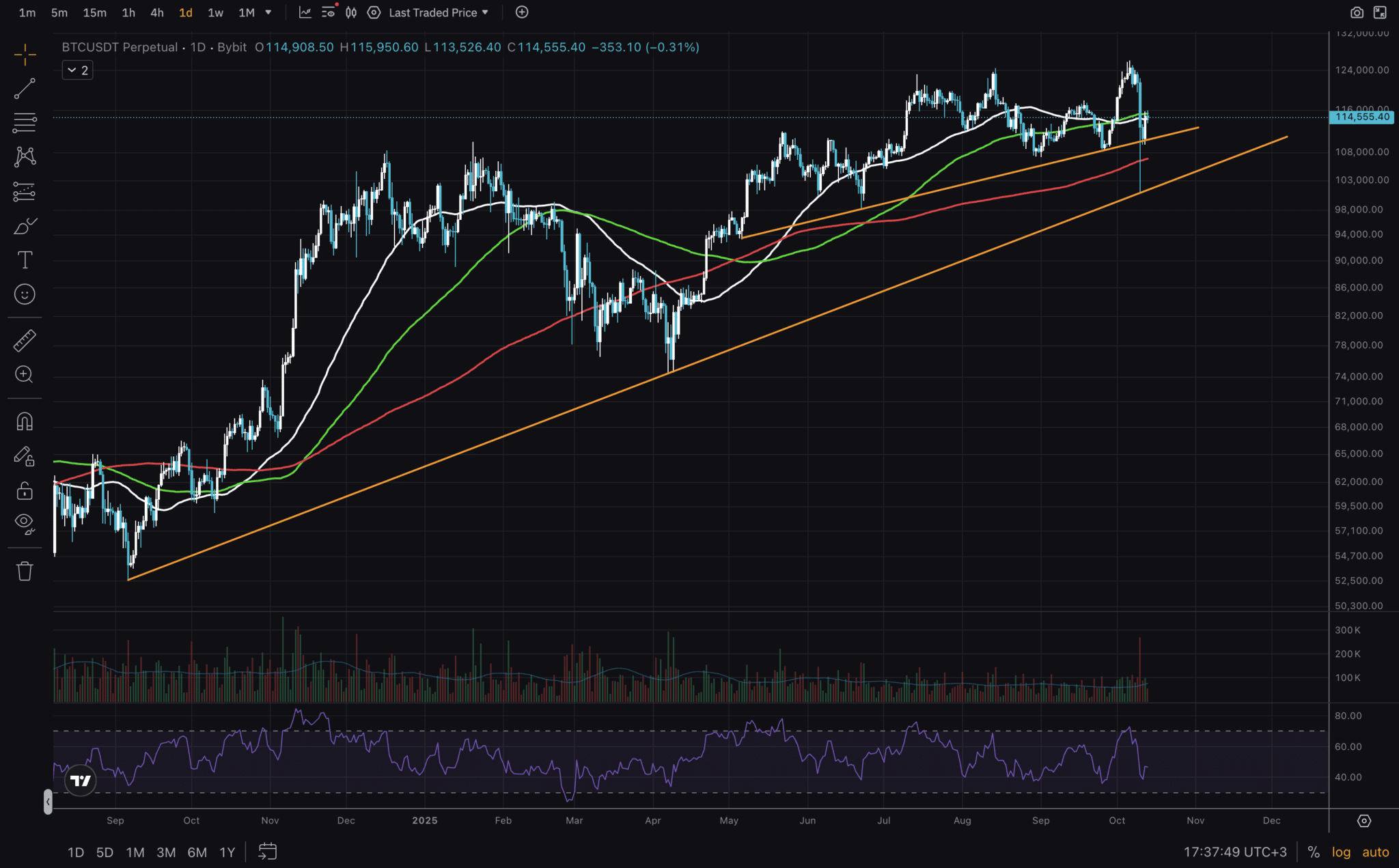Image resolution: width=1399 pixels, height=868 pixels.
Task: Switch to the 4h timeframe
Action: tap(157, 12)
